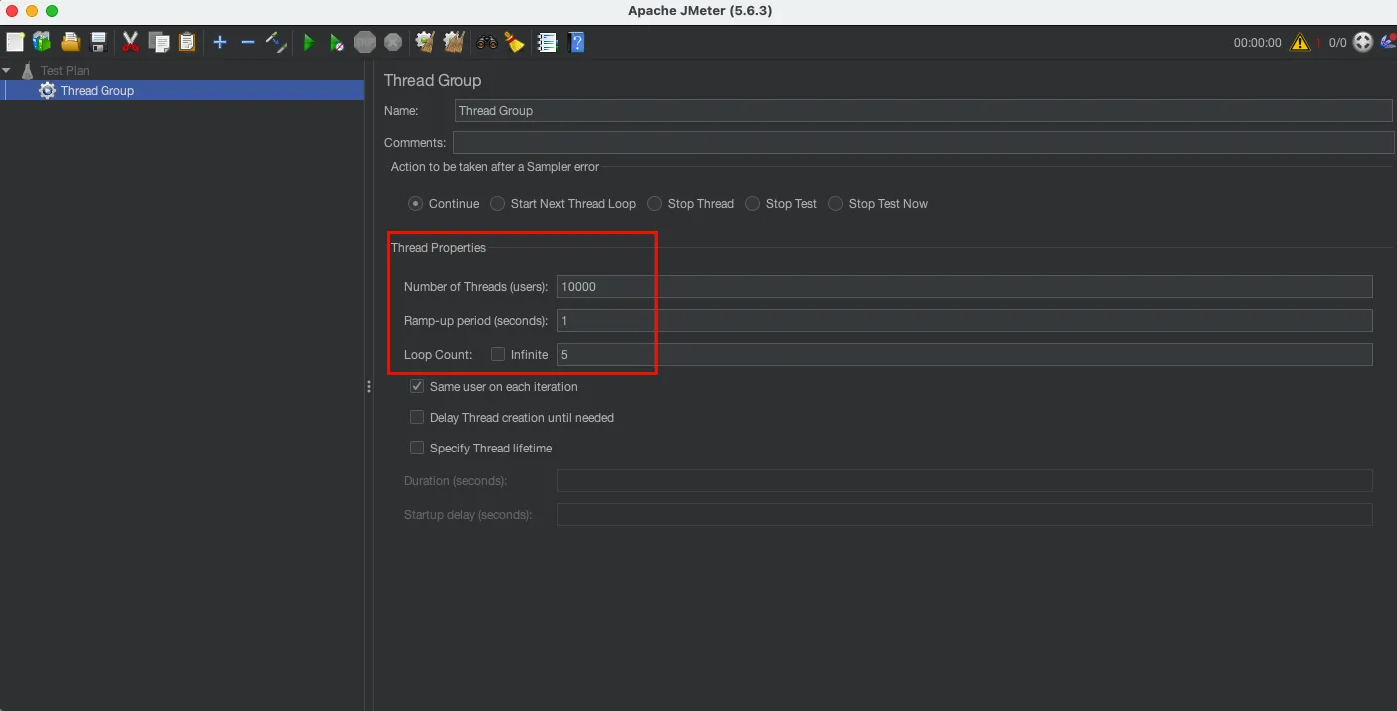Screen dimensions: 1397x711
Task: Click the Thread Group panel heading
Action: coord(432,80)
